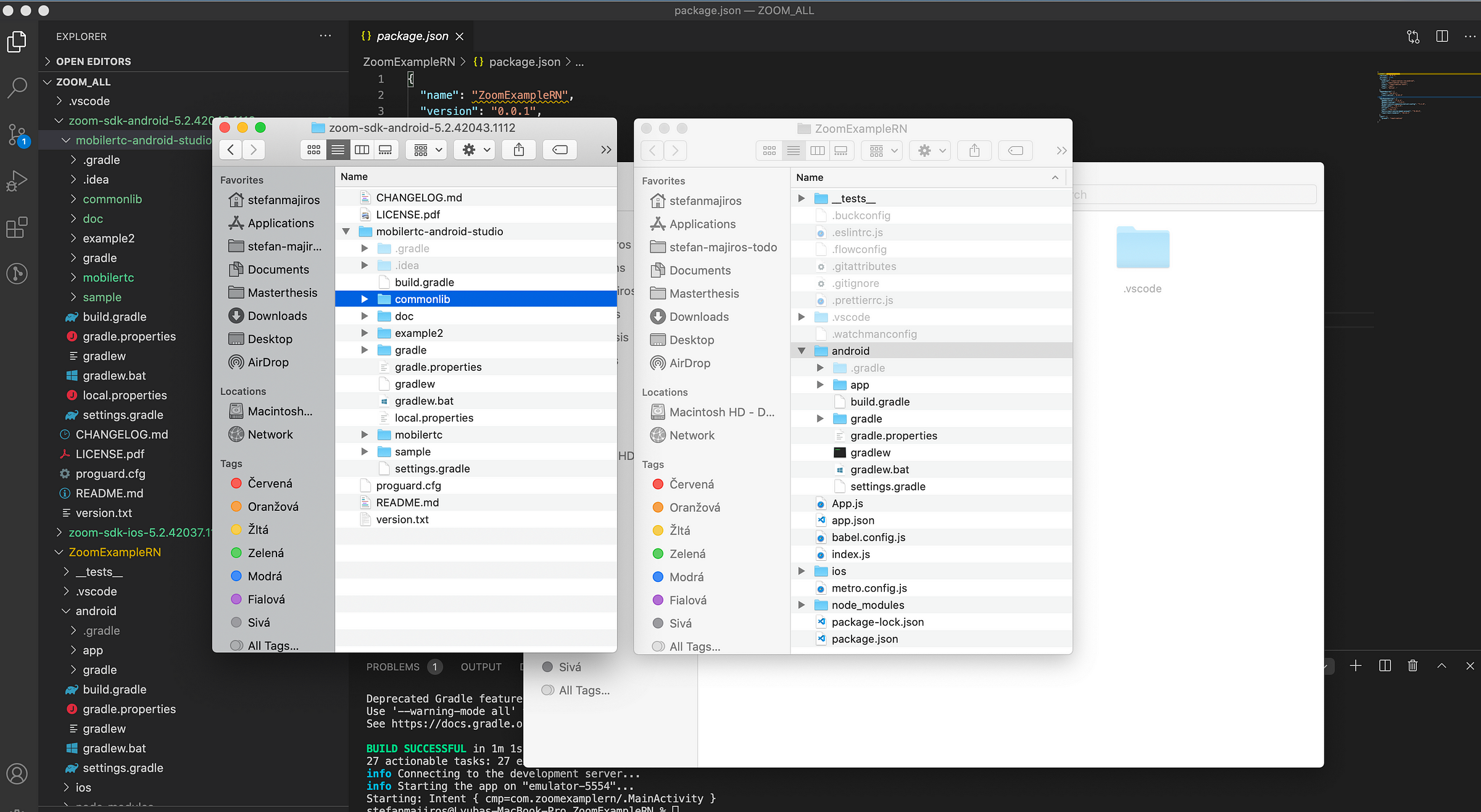This screenshot has width=1481, height=812.
Task: Open Source Control view with badge
Action: [17, 134]
